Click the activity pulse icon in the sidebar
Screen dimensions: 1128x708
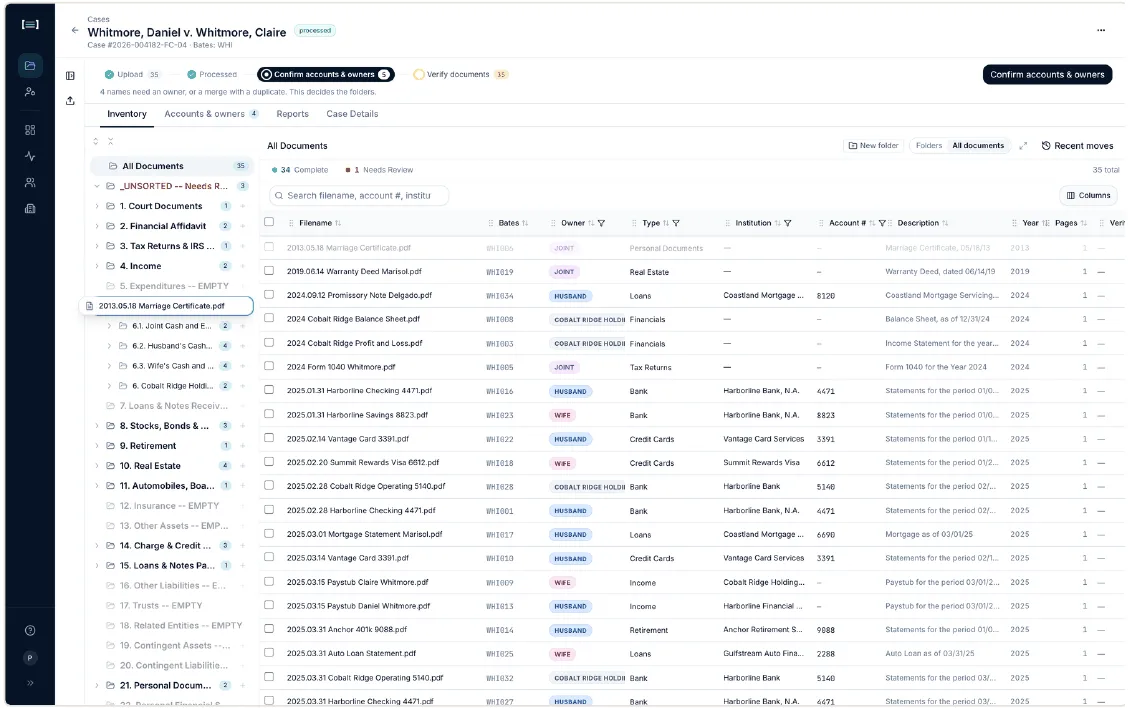tap(30, 156)
